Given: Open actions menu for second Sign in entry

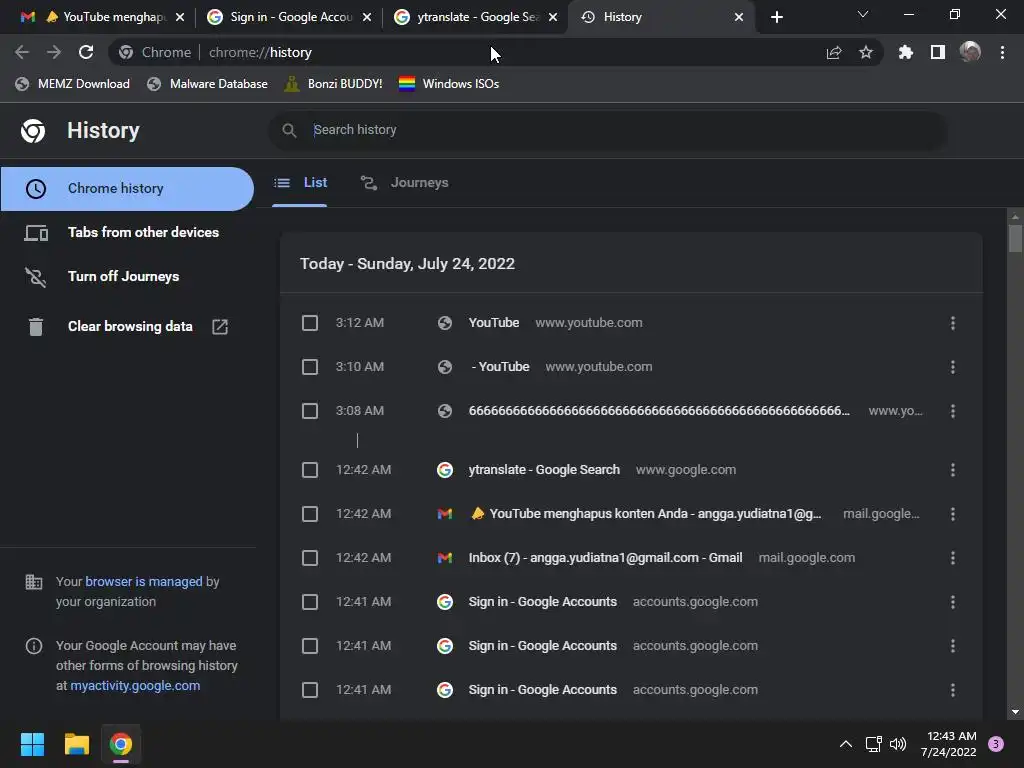Looking at the screenshot, I should click(953, 646).
